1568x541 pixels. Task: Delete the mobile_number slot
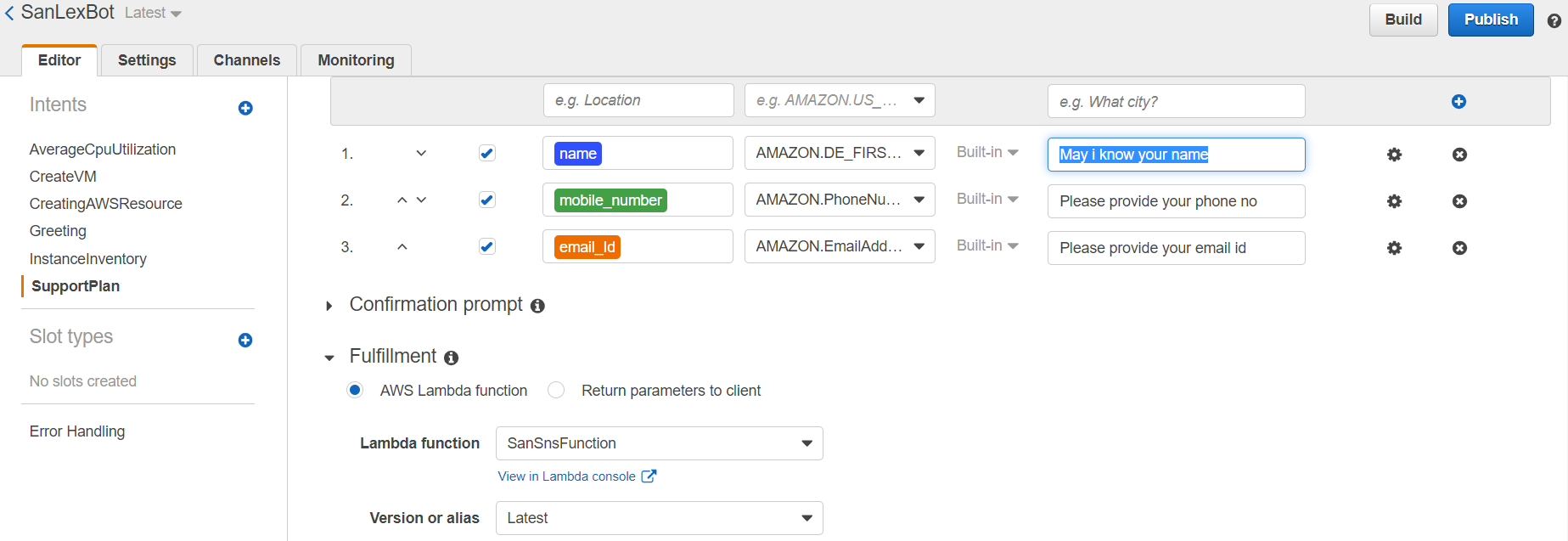coord(1459,201)
